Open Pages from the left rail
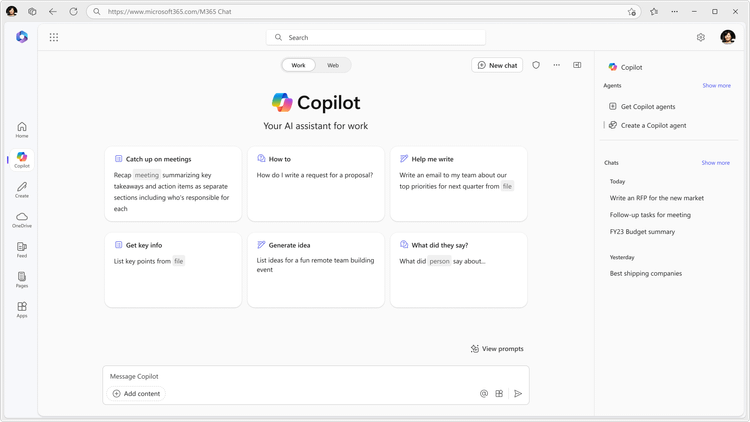 (22, 279)
